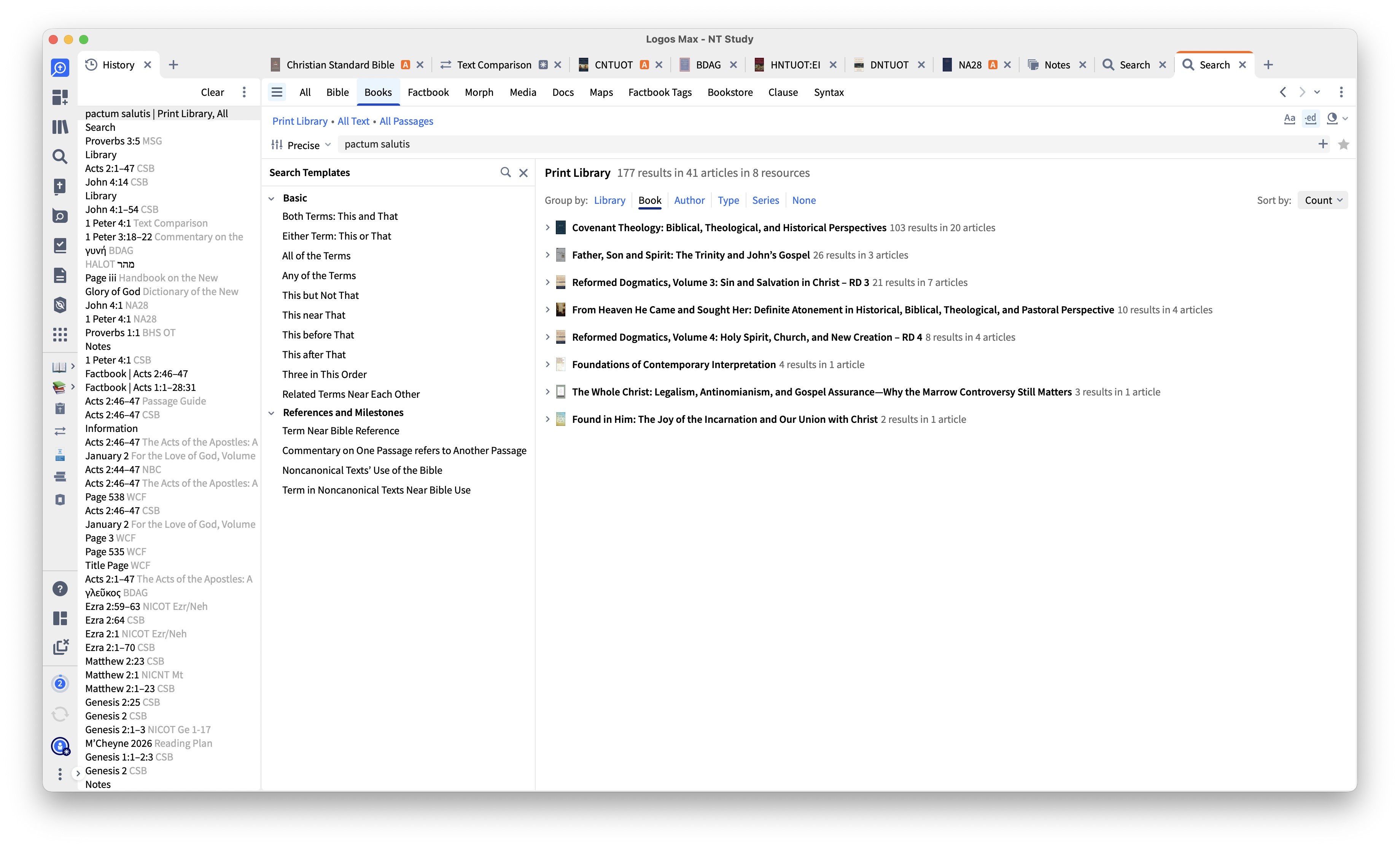Open the Tools grid icon in the sidebar
Screen dimensions: 1400x848
point(60,334)
